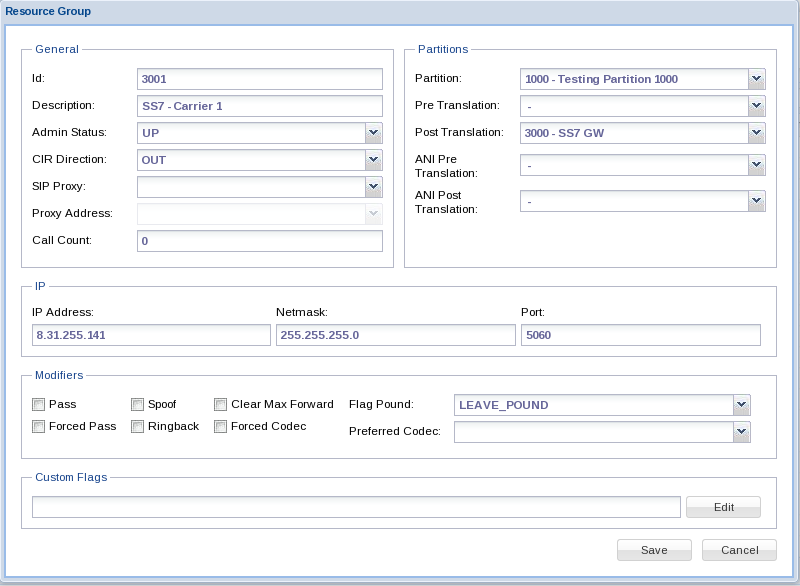Click the Custom Flags text field
This screenshot has height=586, width=800.
click(x=356, y=507)
